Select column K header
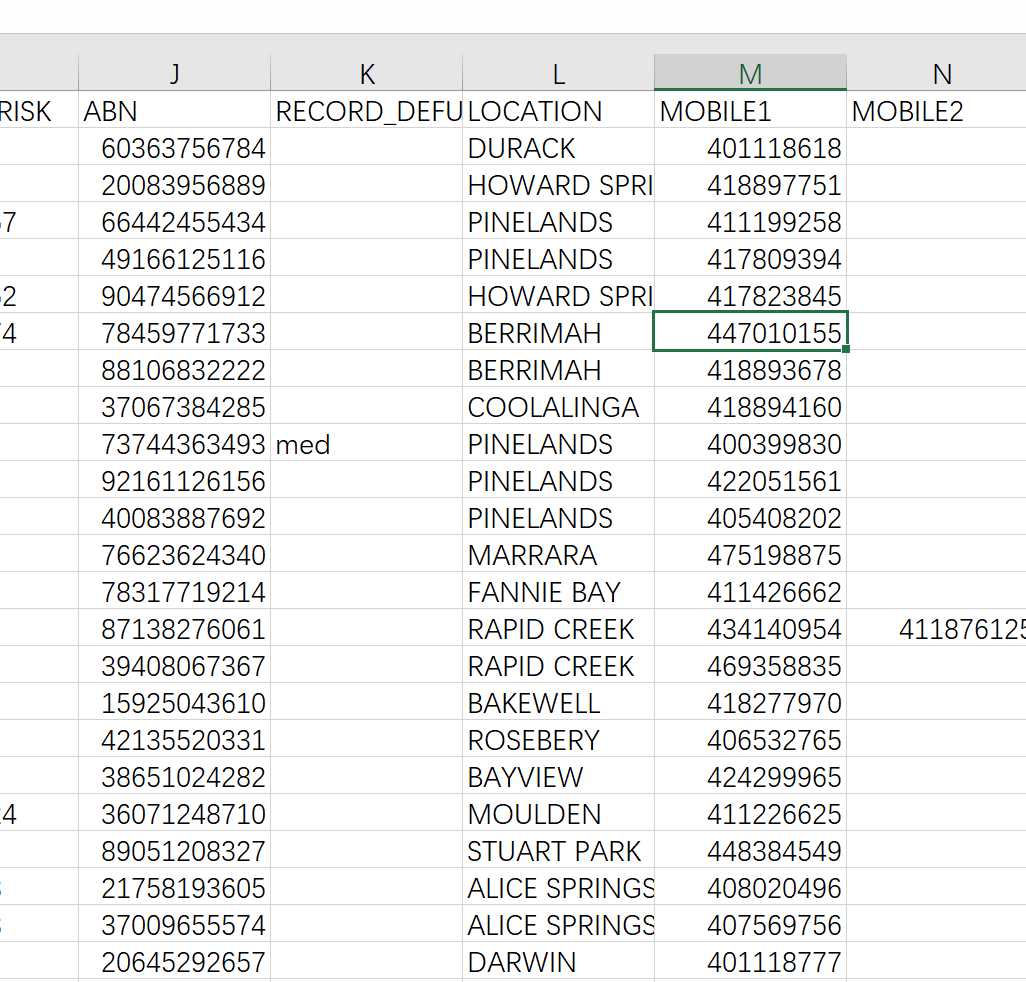The image size is (1026, 982). point(366,73)
